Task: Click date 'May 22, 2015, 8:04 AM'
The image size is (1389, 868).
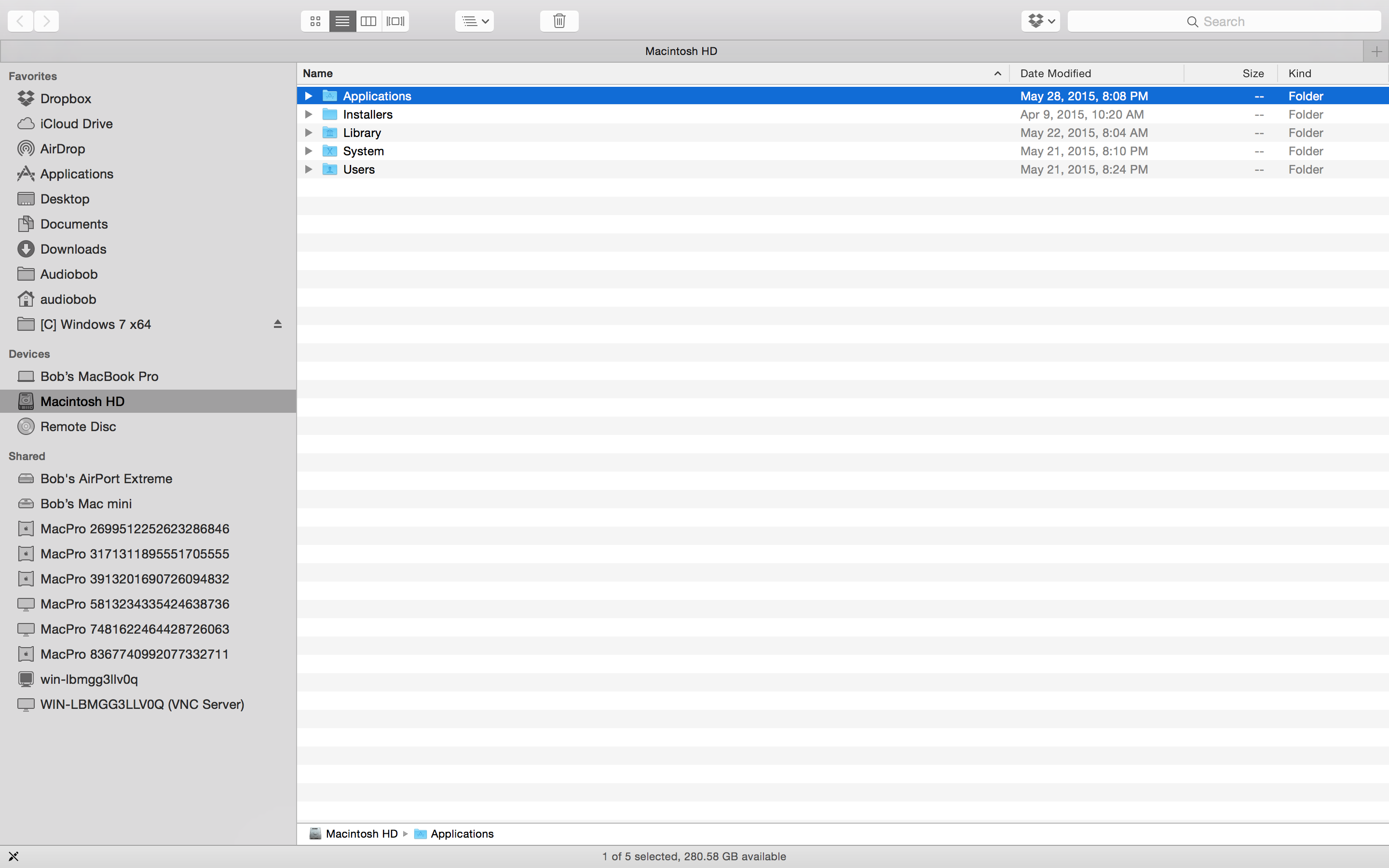Action: pos(1084,133)
